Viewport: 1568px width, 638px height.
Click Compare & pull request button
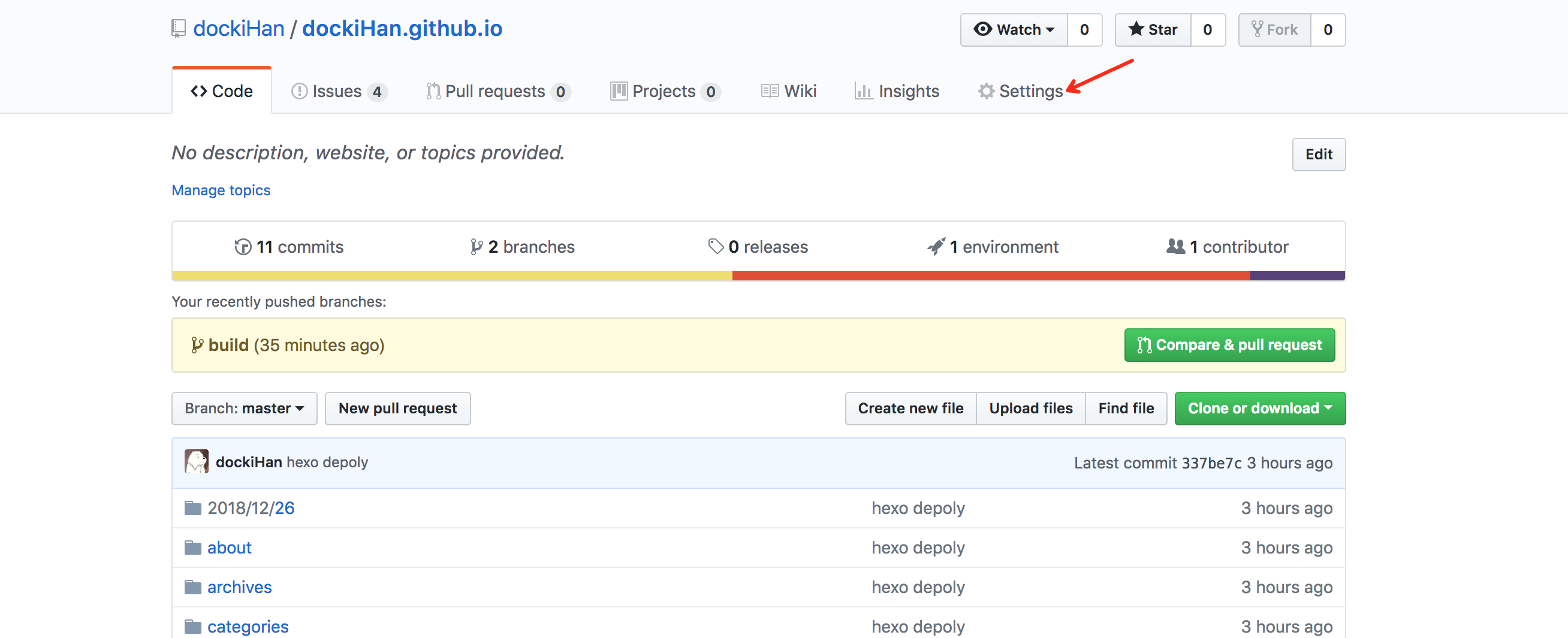[1229, 345]
